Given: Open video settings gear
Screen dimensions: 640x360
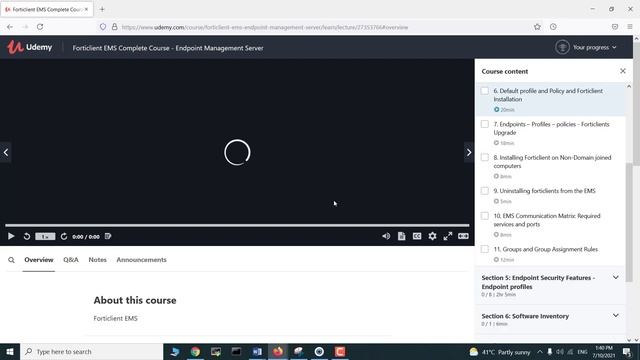Looking at the screenshot, I should tap(432, 236).
